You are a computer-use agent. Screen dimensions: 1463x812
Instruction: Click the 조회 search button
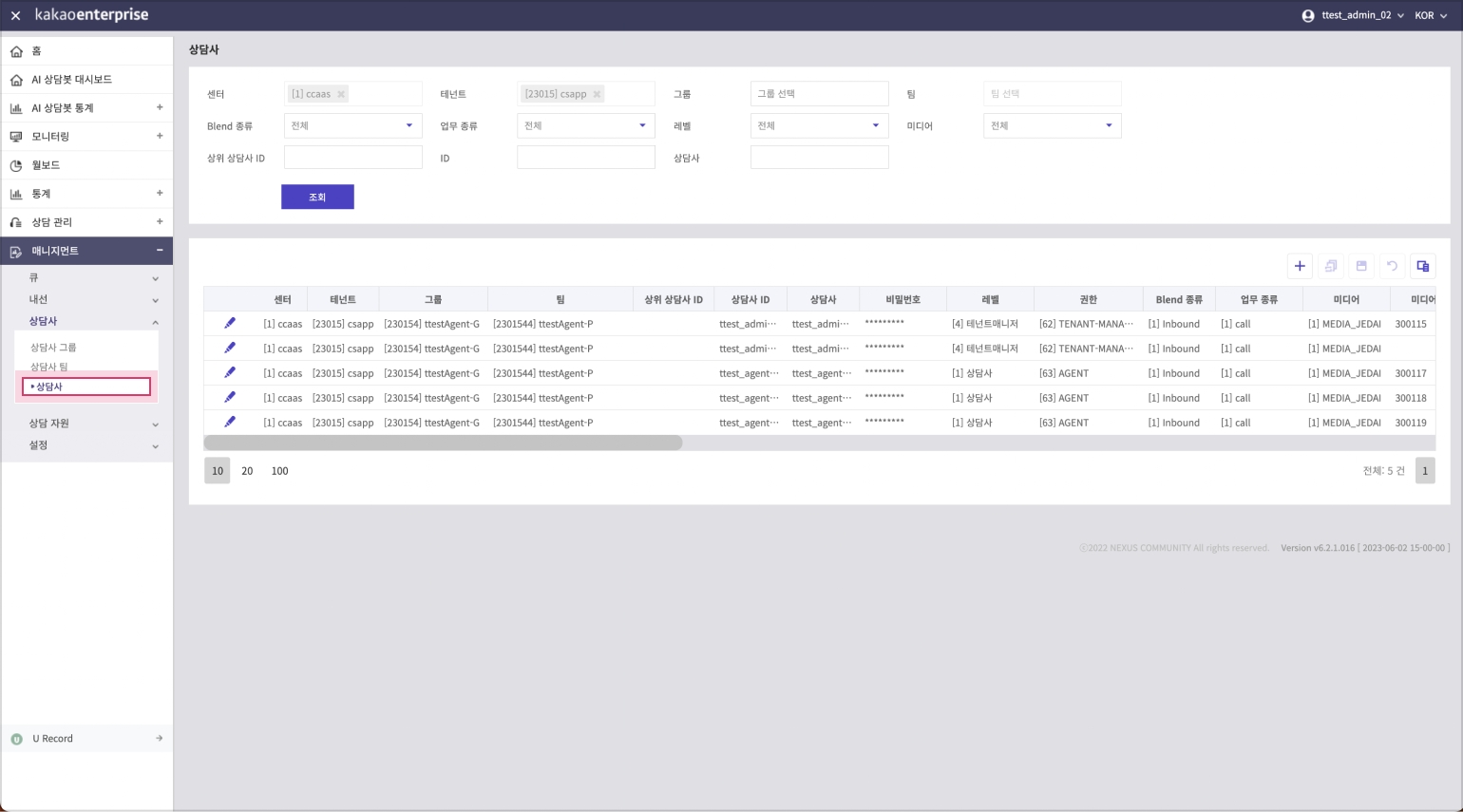coord(317,197)
